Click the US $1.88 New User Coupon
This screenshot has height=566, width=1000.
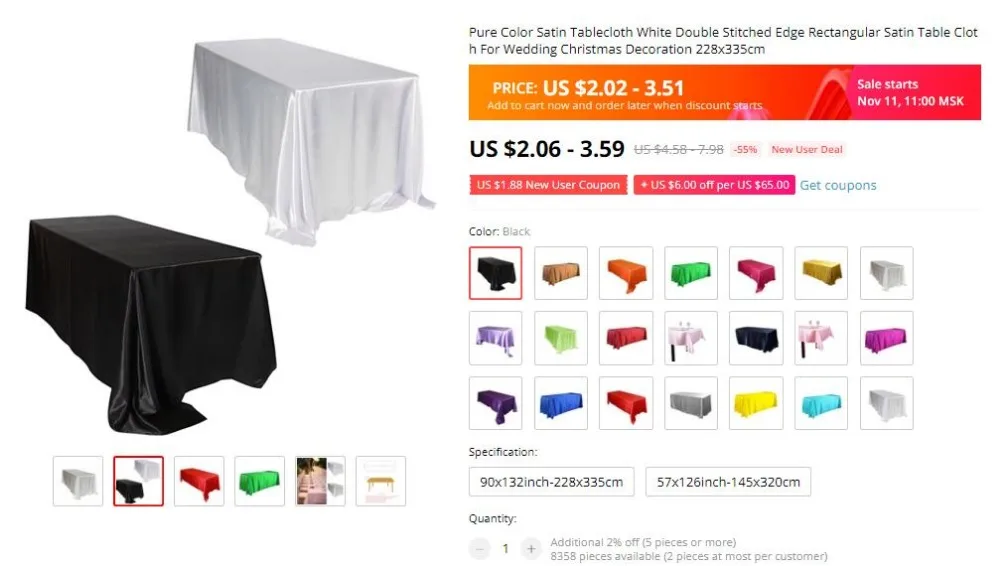(x=548, y=185)
